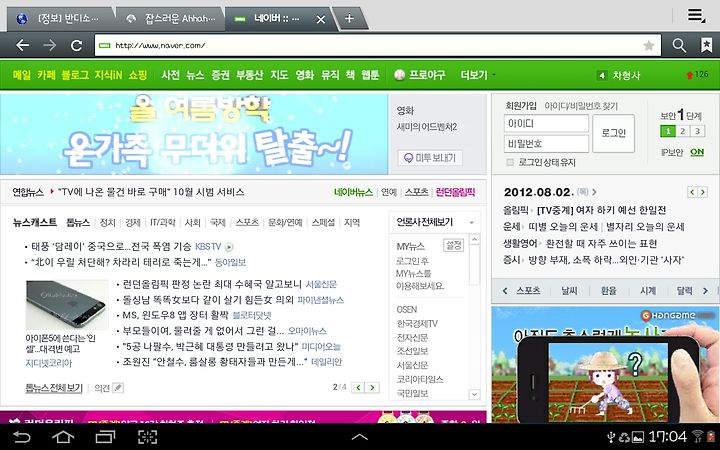Click 톱뉴스전체보기 link
Viewport: 720px width, 450px height.
pyautogui.click(x=54, y=388)
